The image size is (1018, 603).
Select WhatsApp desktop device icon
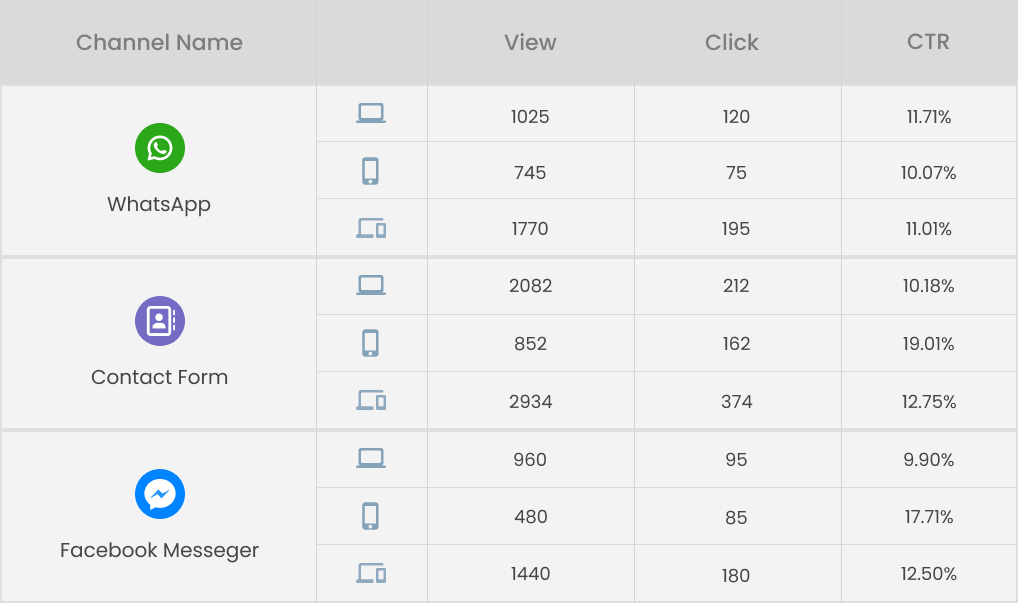tap(371, 113)
